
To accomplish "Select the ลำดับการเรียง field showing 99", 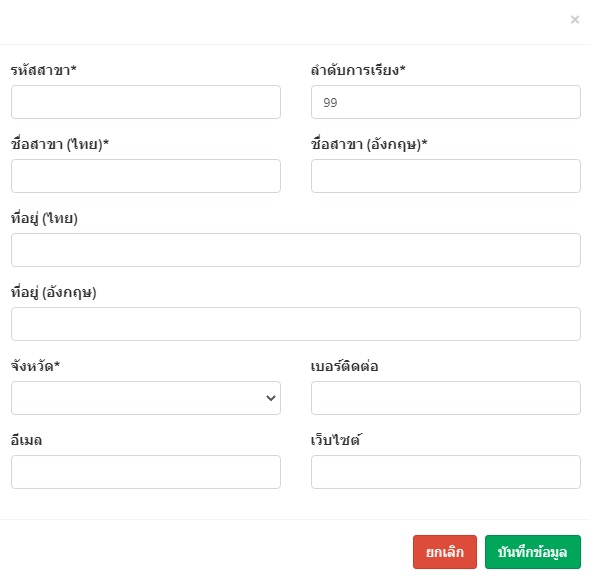I will 446,102.
